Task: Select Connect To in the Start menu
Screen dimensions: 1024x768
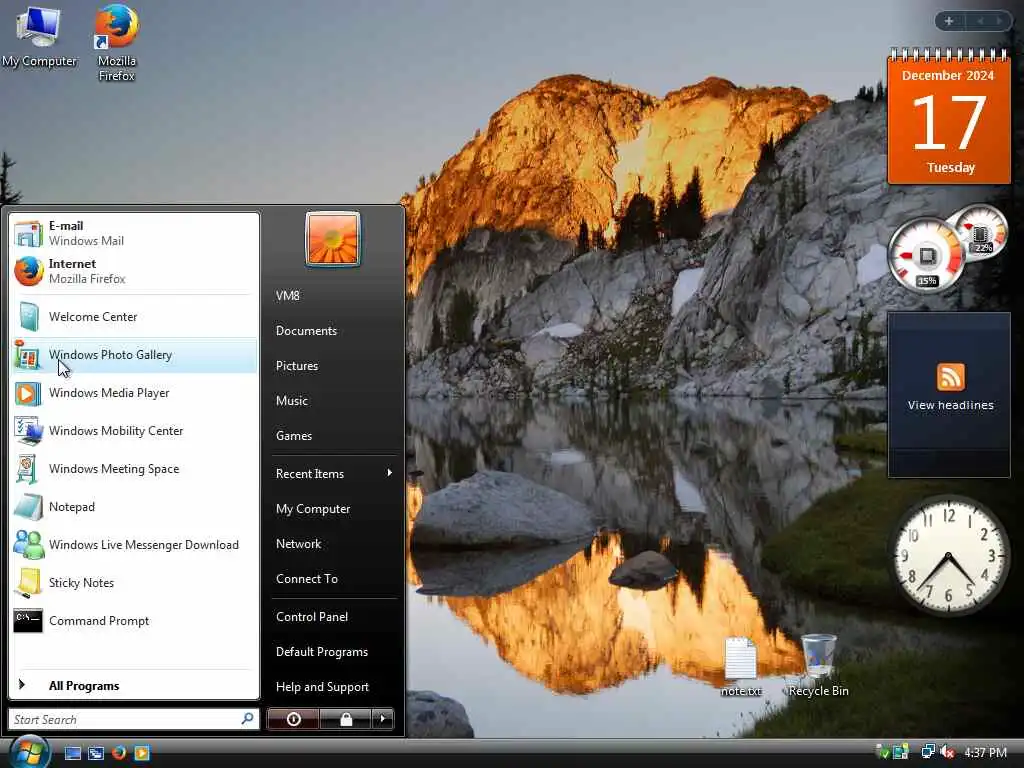Action: [x=306, y=579]
